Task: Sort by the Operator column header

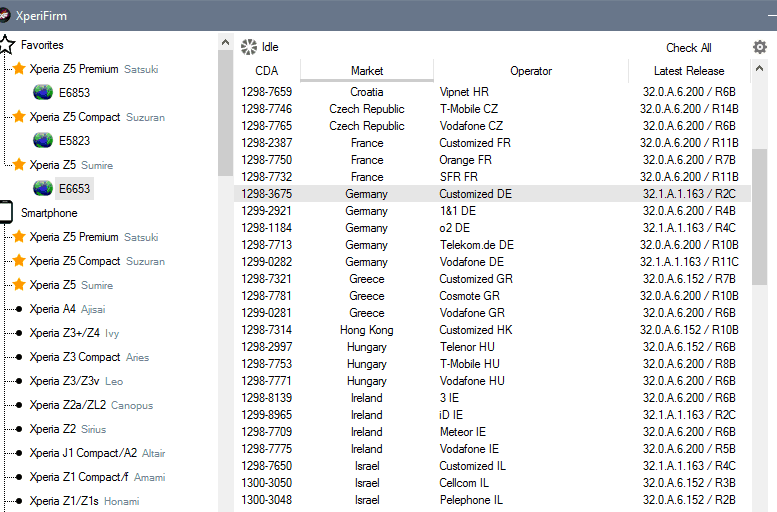Action: click(531, 71)
